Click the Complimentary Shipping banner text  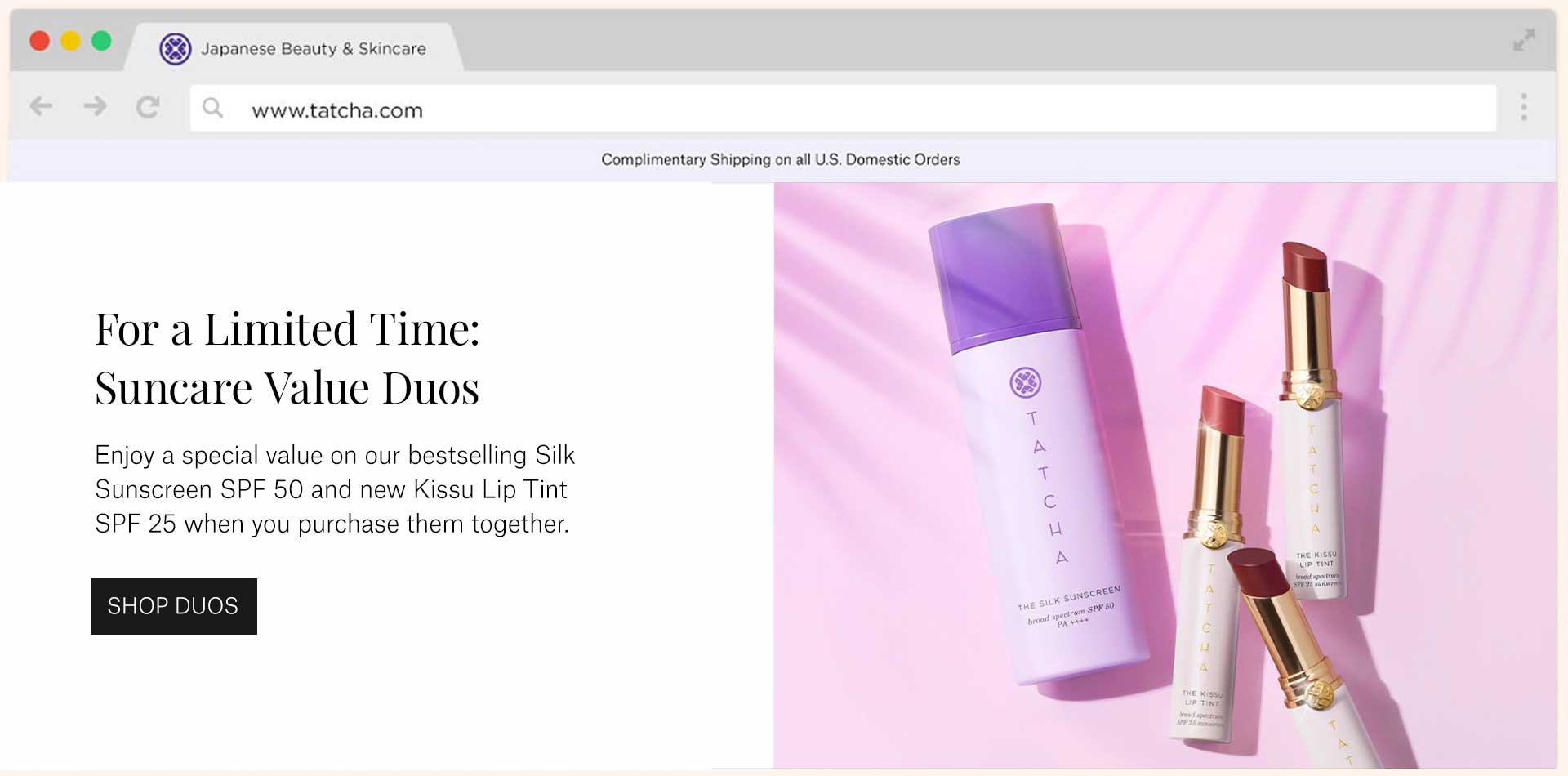tap(780, 160)
